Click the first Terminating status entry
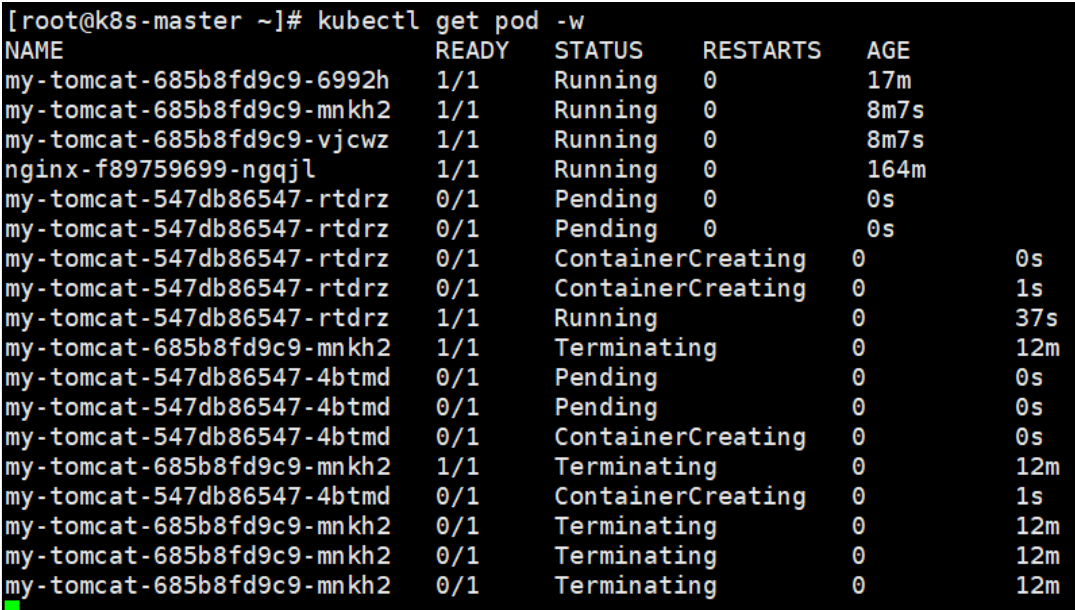The height and width of the screenshot is (610, 1075). (635, 347)
